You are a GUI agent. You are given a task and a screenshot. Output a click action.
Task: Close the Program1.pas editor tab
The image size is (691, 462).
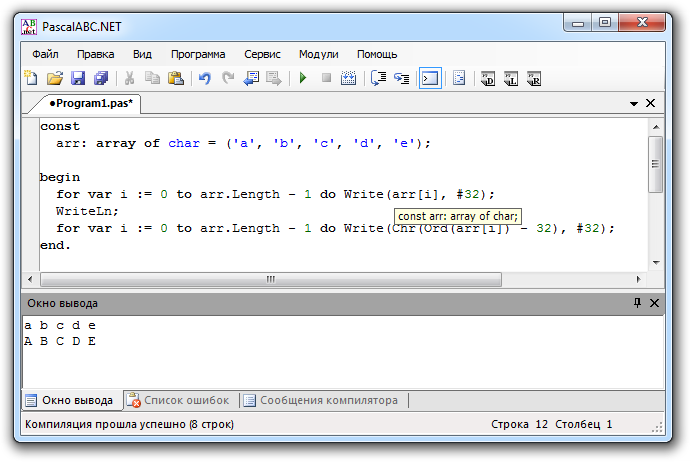[x=650, y=103]
